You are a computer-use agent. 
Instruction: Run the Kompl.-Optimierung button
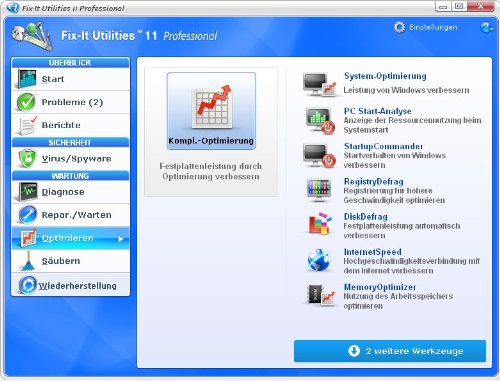tap(211, 111)
